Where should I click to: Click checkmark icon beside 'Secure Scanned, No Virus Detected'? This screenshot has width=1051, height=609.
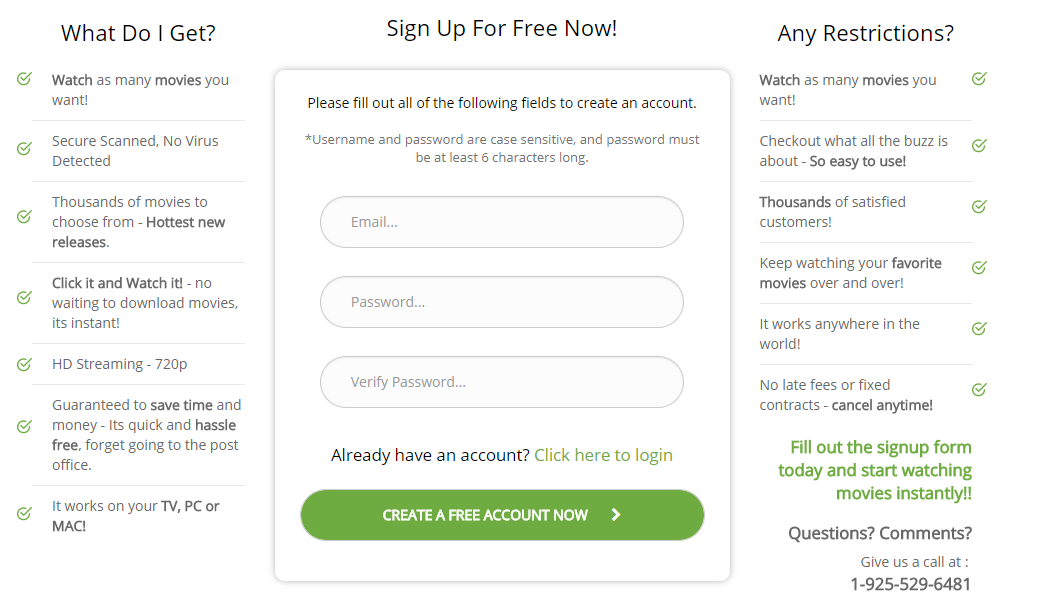coord(24,148)
